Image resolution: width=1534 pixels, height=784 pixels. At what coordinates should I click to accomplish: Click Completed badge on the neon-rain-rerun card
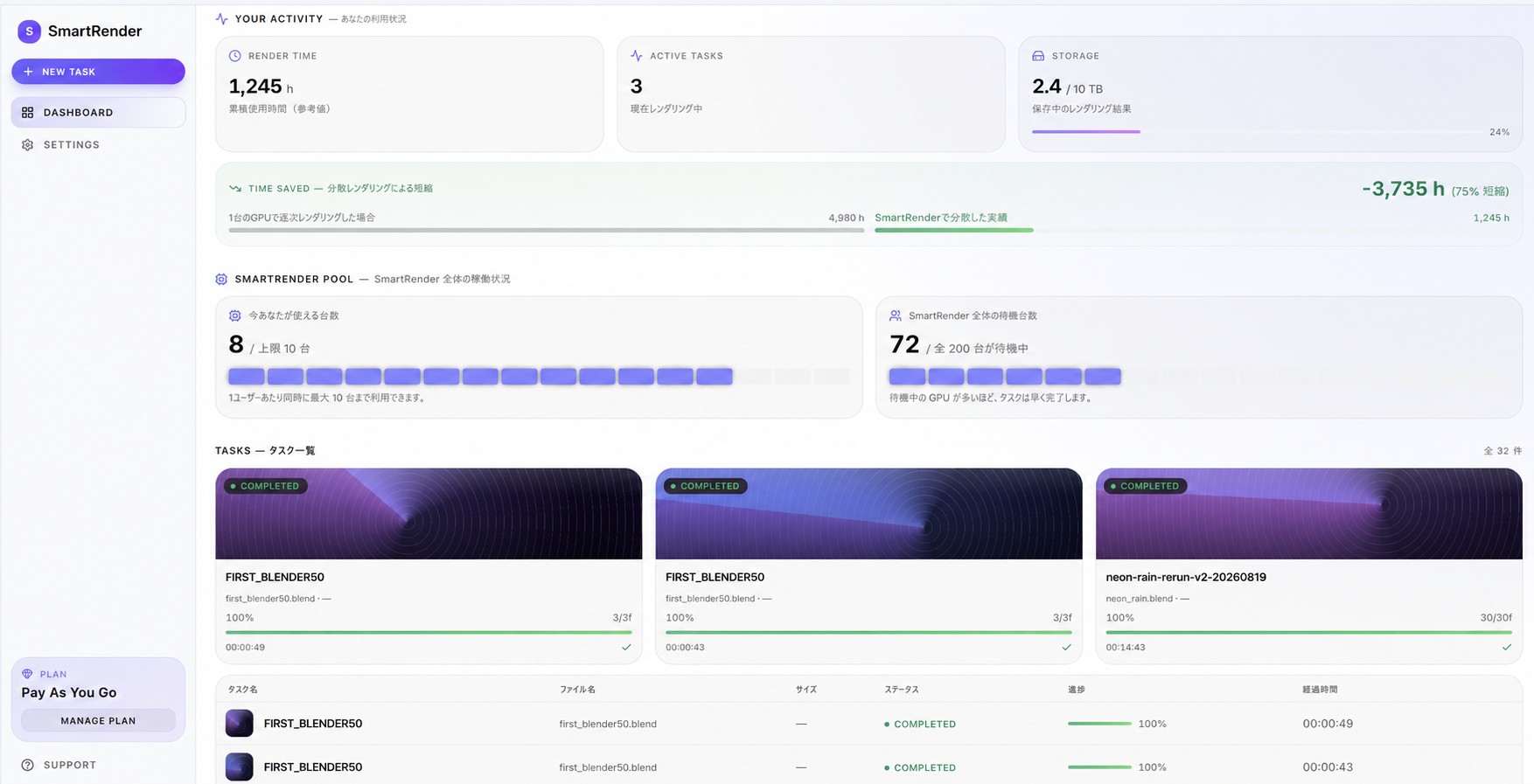pos(1145,486)
